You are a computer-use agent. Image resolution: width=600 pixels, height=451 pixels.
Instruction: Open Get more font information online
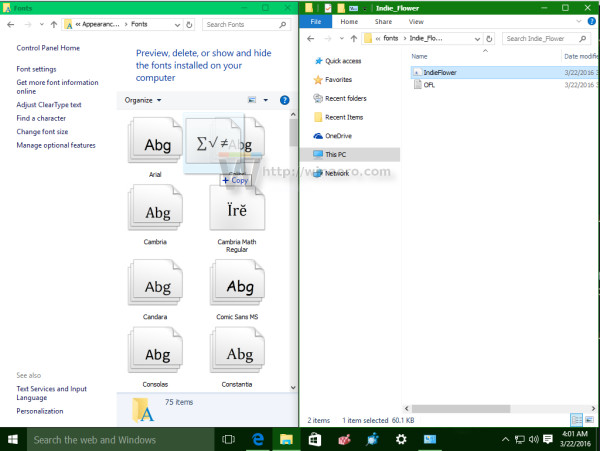[x=57, y=87]
